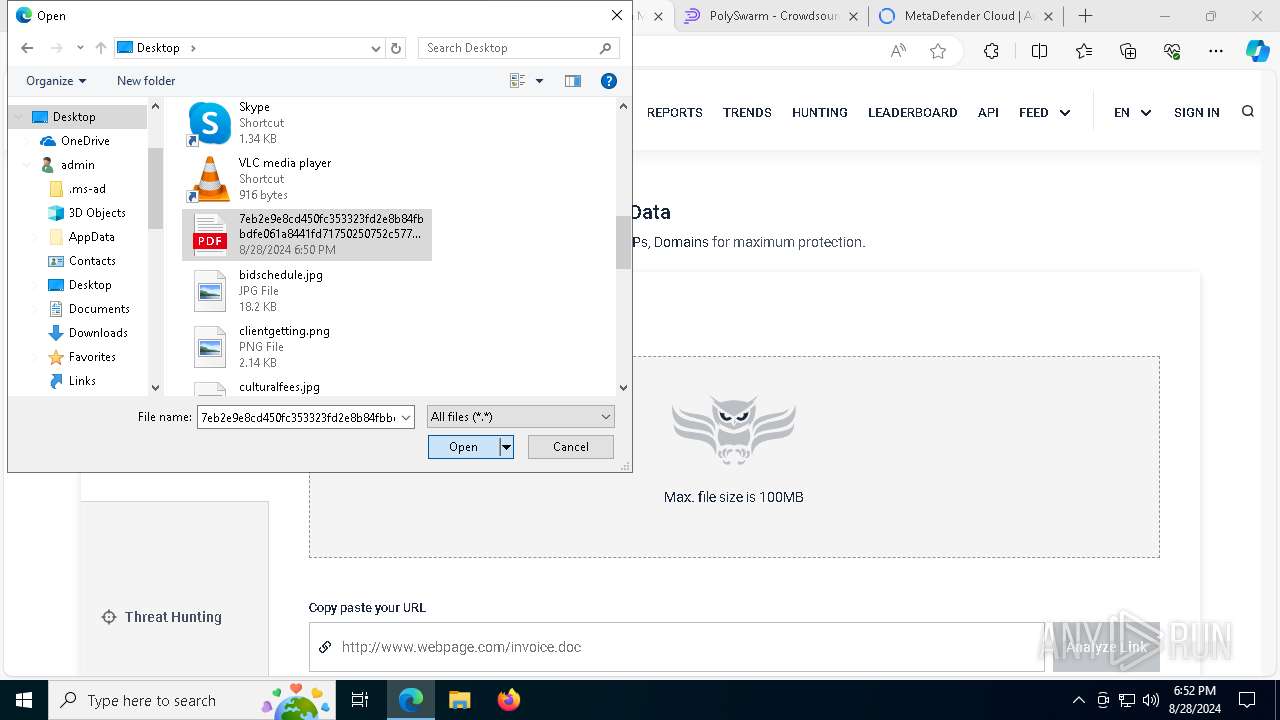
Task: Switch to PolySwarm browser tab
Action: [770, 16]
